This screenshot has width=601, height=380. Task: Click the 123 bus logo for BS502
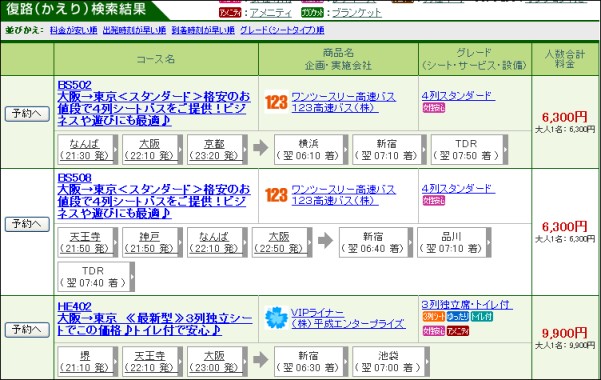(x=276, y=102)
